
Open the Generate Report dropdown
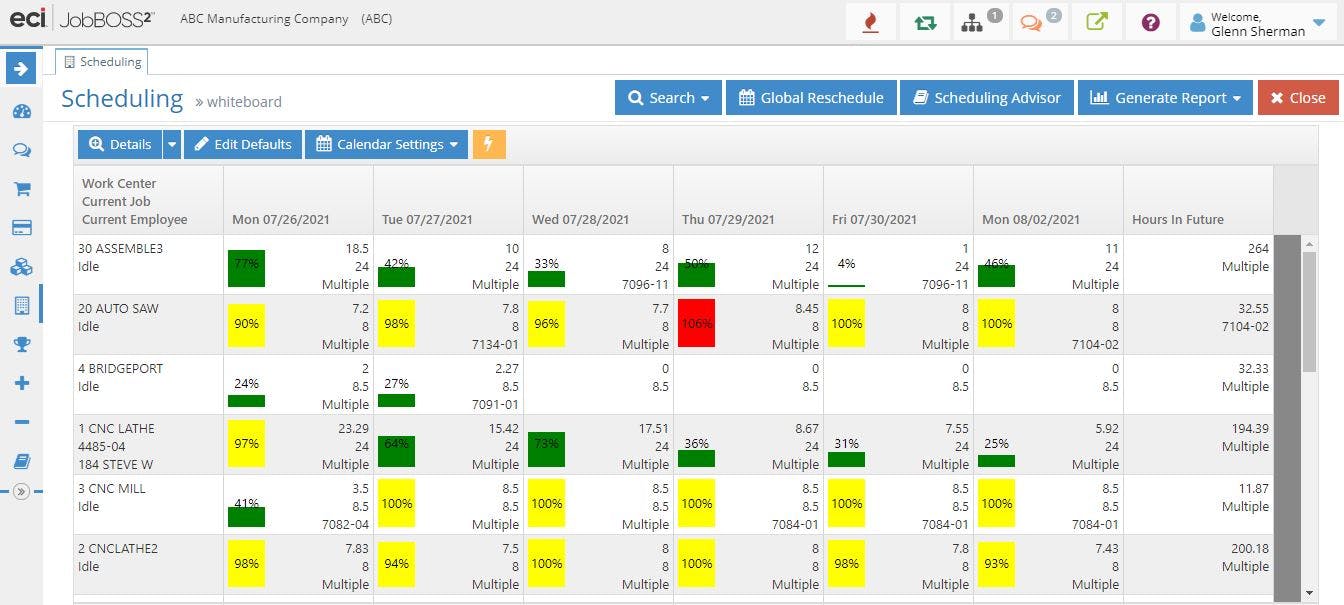coord(1165,98)
